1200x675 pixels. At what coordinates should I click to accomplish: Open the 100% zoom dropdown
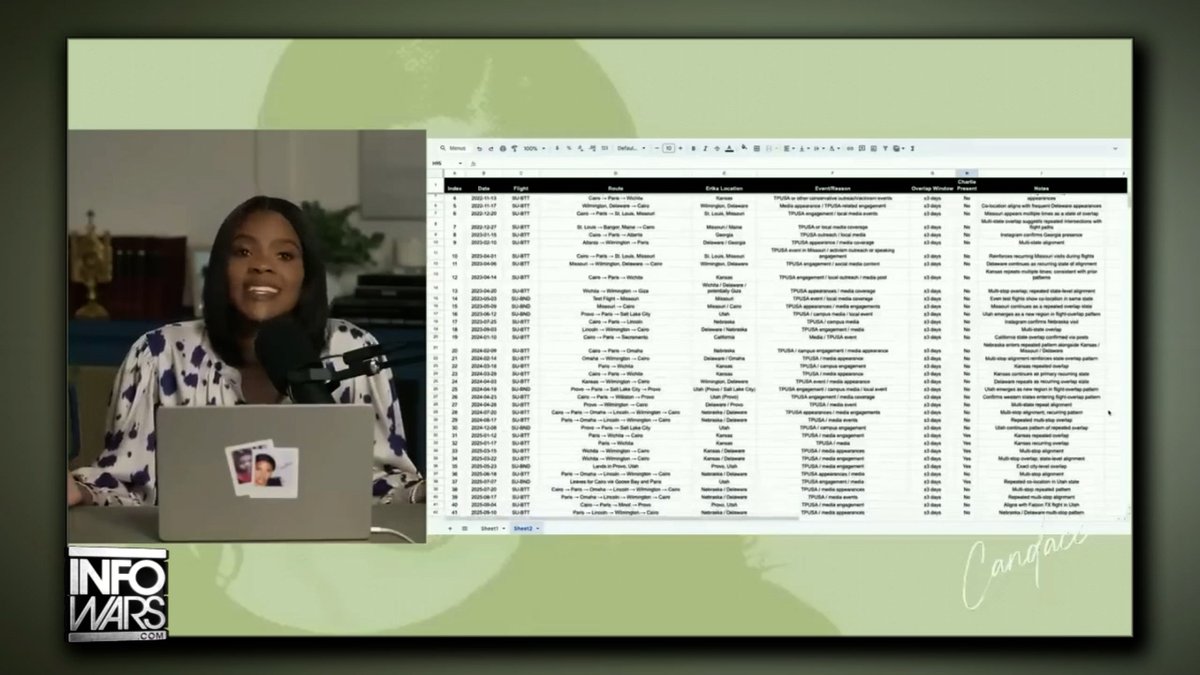pos(534,149)
